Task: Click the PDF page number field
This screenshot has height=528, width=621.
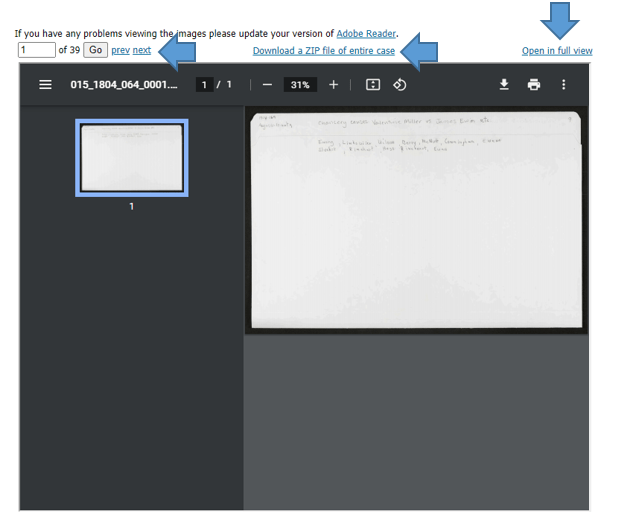Action: [205, 85]
